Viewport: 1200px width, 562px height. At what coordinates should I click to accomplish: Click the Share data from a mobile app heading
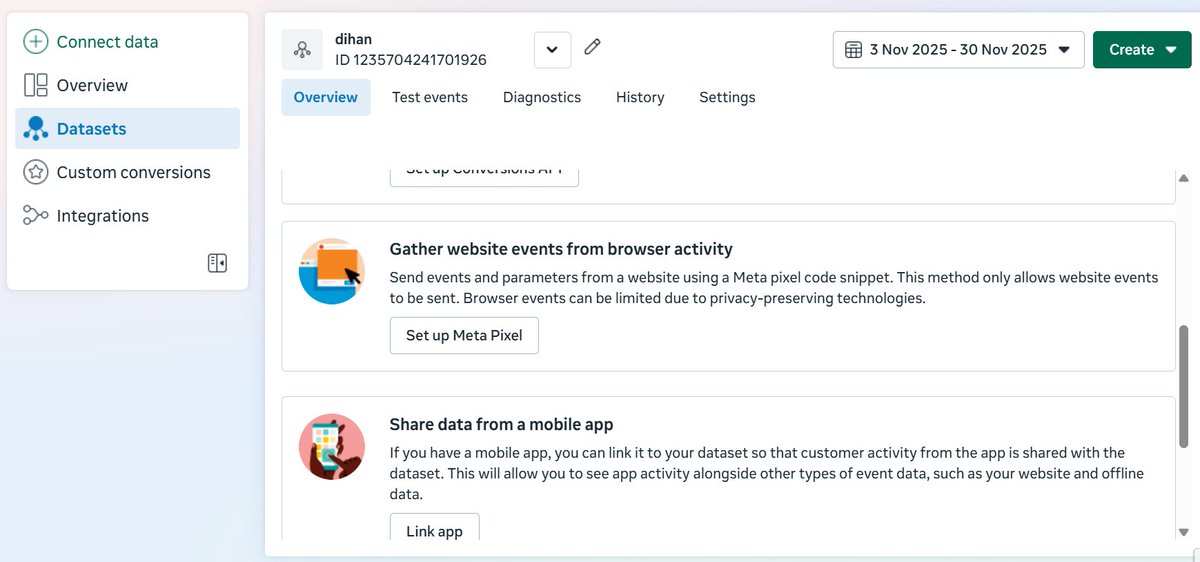[x=501, y=424]
